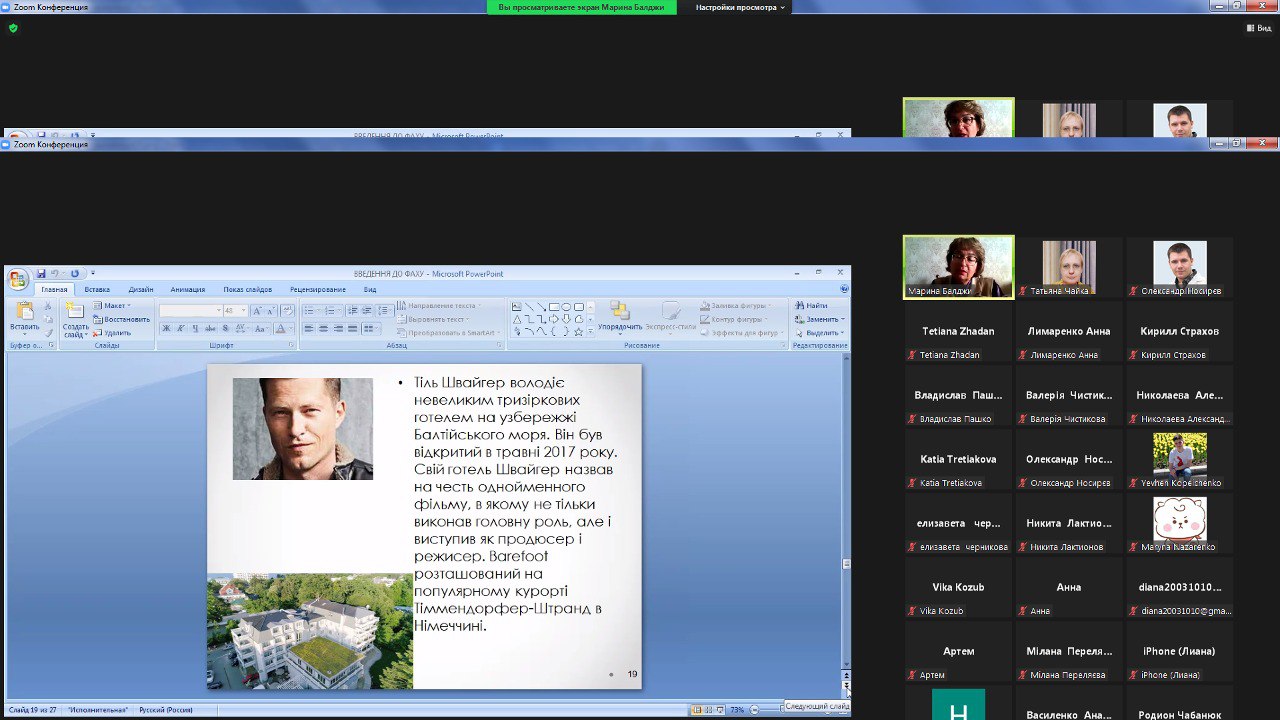Click Zoom's Вид view button
Image resolution: width=1280 pixels, height=720 pixels.
1258,28
